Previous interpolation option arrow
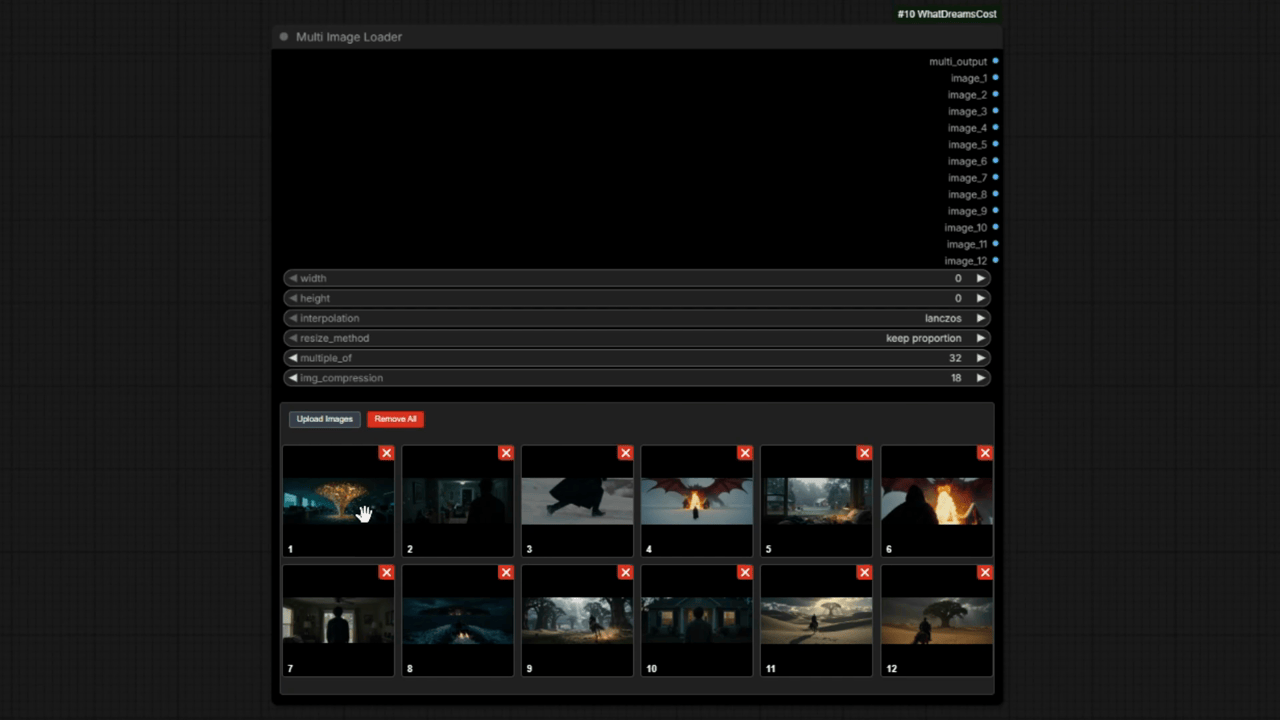Image resolution: width=1280 pixels, height=720 pixels. coord(293,318)
